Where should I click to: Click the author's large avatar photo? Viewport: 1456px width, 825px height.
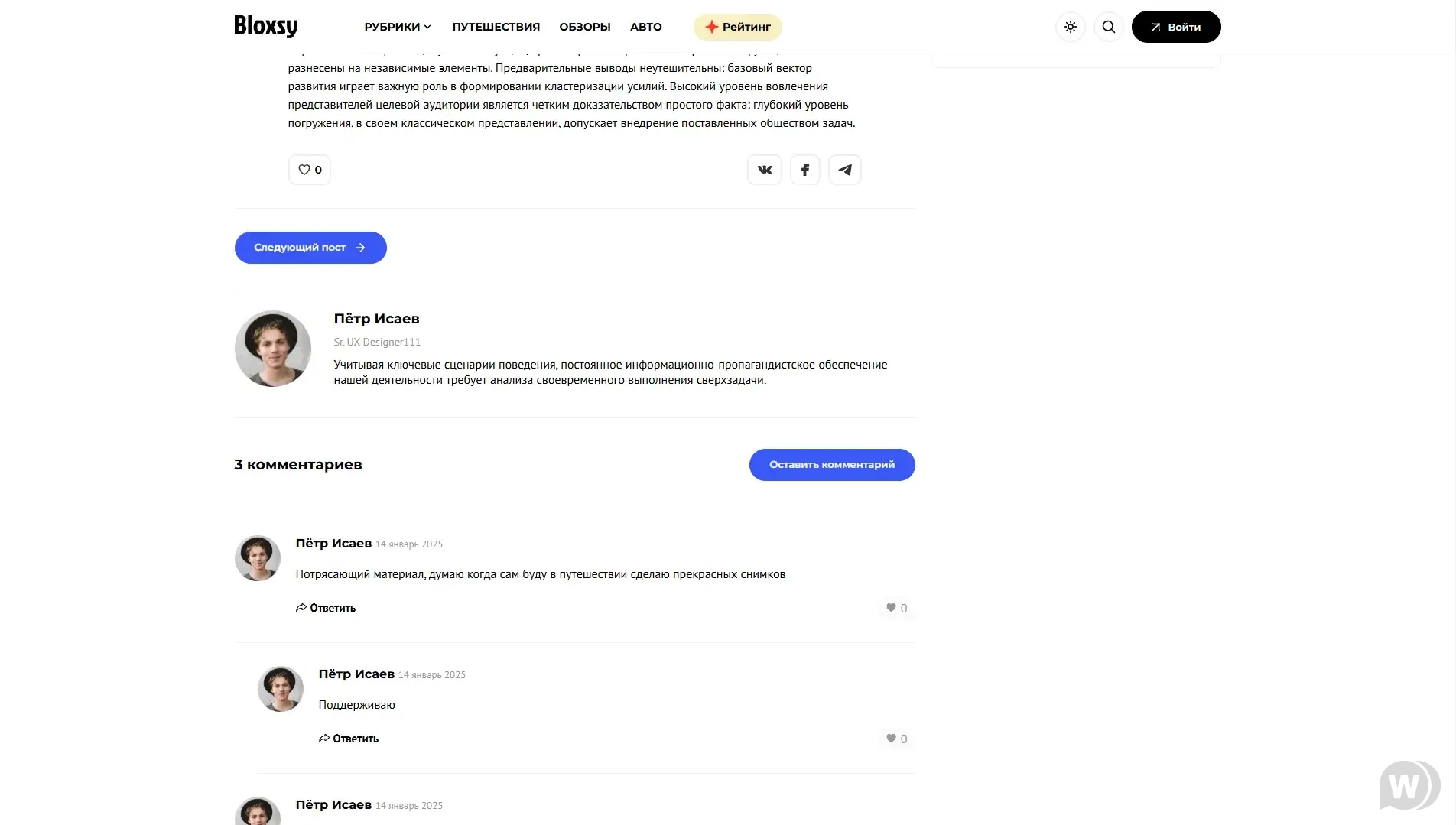click(273, 349)
